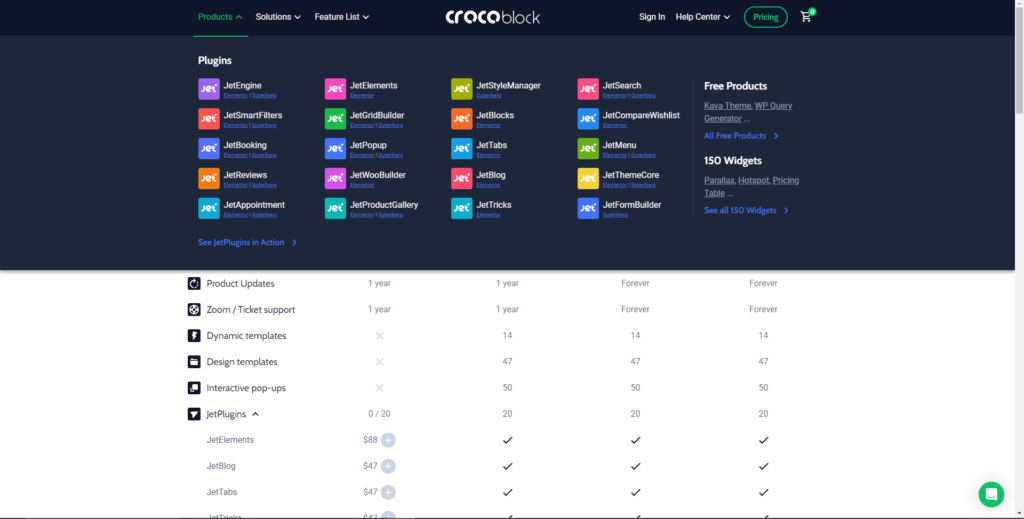
Task: Click the JetElements plugin icon
Action: click(x=335, y=89)
